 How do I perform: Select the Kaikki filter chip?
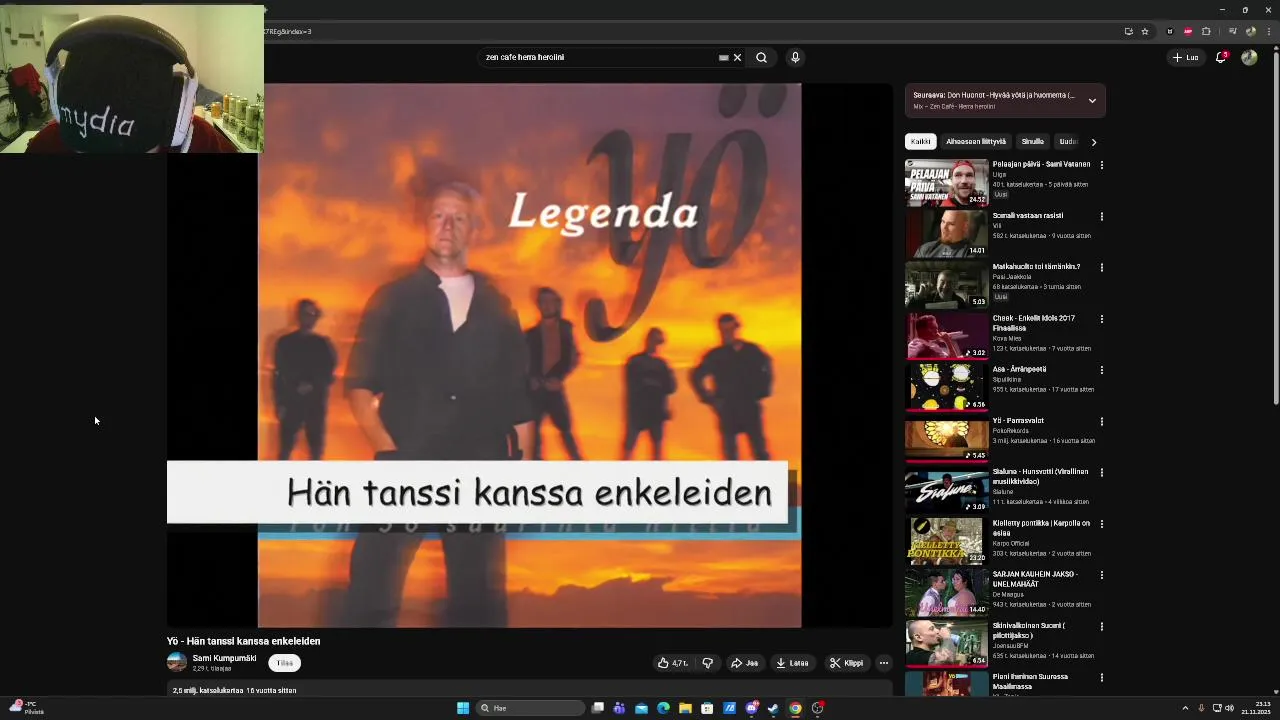[920, 142]
